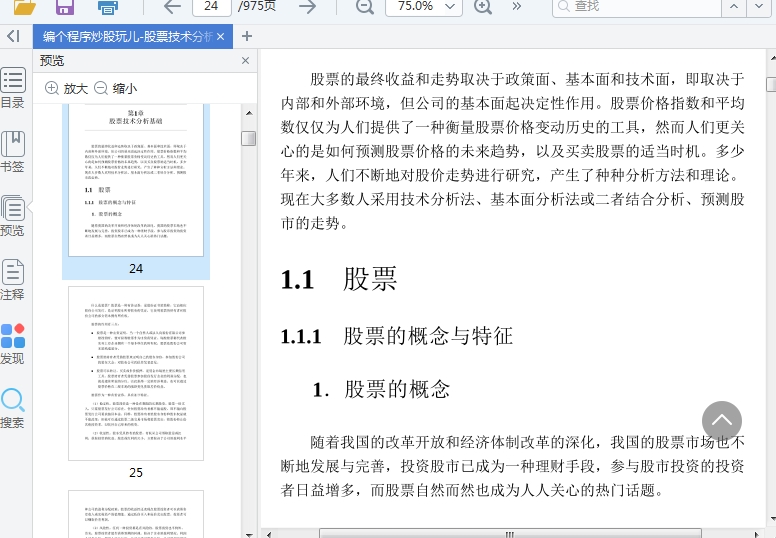Click the heading 1.1 股票
The width and height of the screenshot is (776, 538).
339,279
